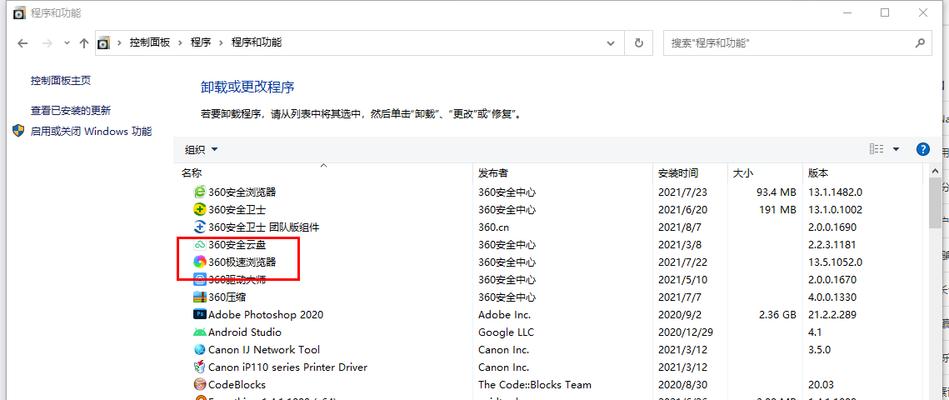This screenshot has height=400, width=949.
Task: Click the 360压缩 archive icon
Action: [x=200, y=297]
